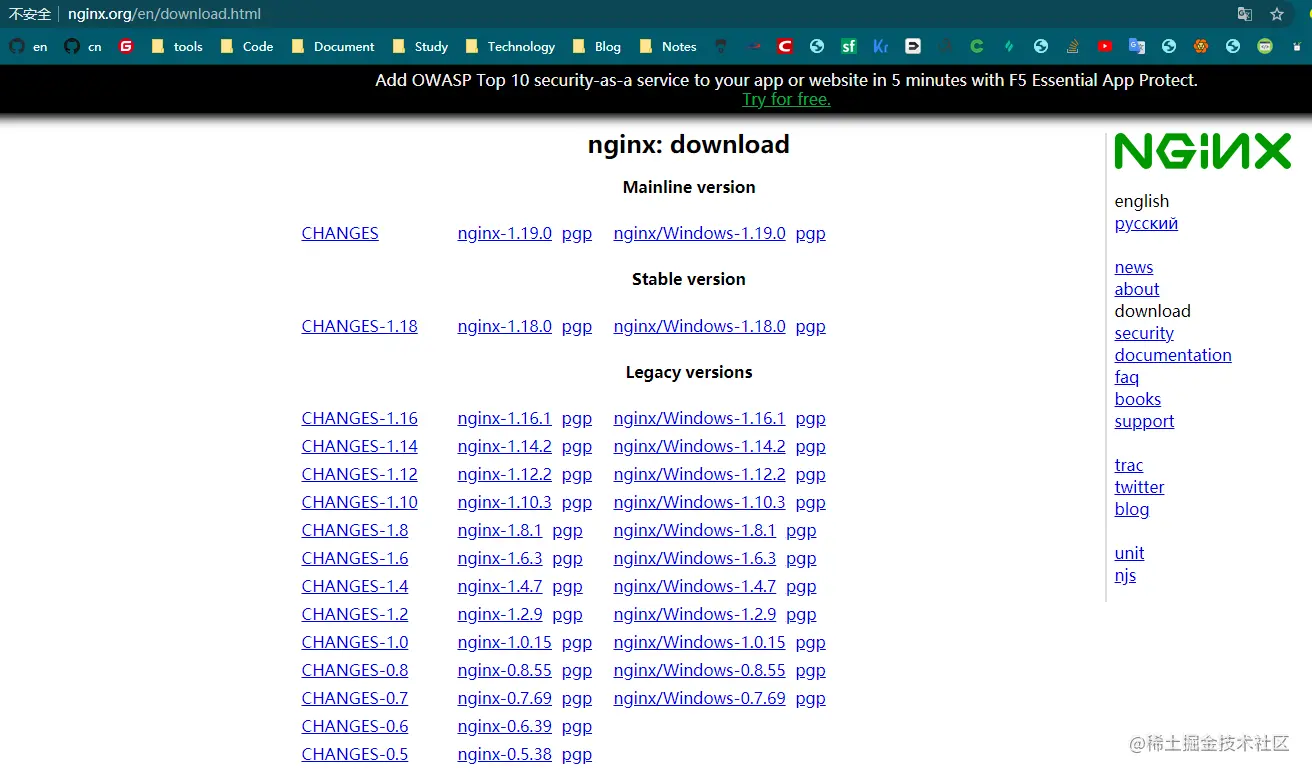The image size is (1312, 776).
Task: Open the "unit" sidebar link
Action: click(x=1129, y=553)
